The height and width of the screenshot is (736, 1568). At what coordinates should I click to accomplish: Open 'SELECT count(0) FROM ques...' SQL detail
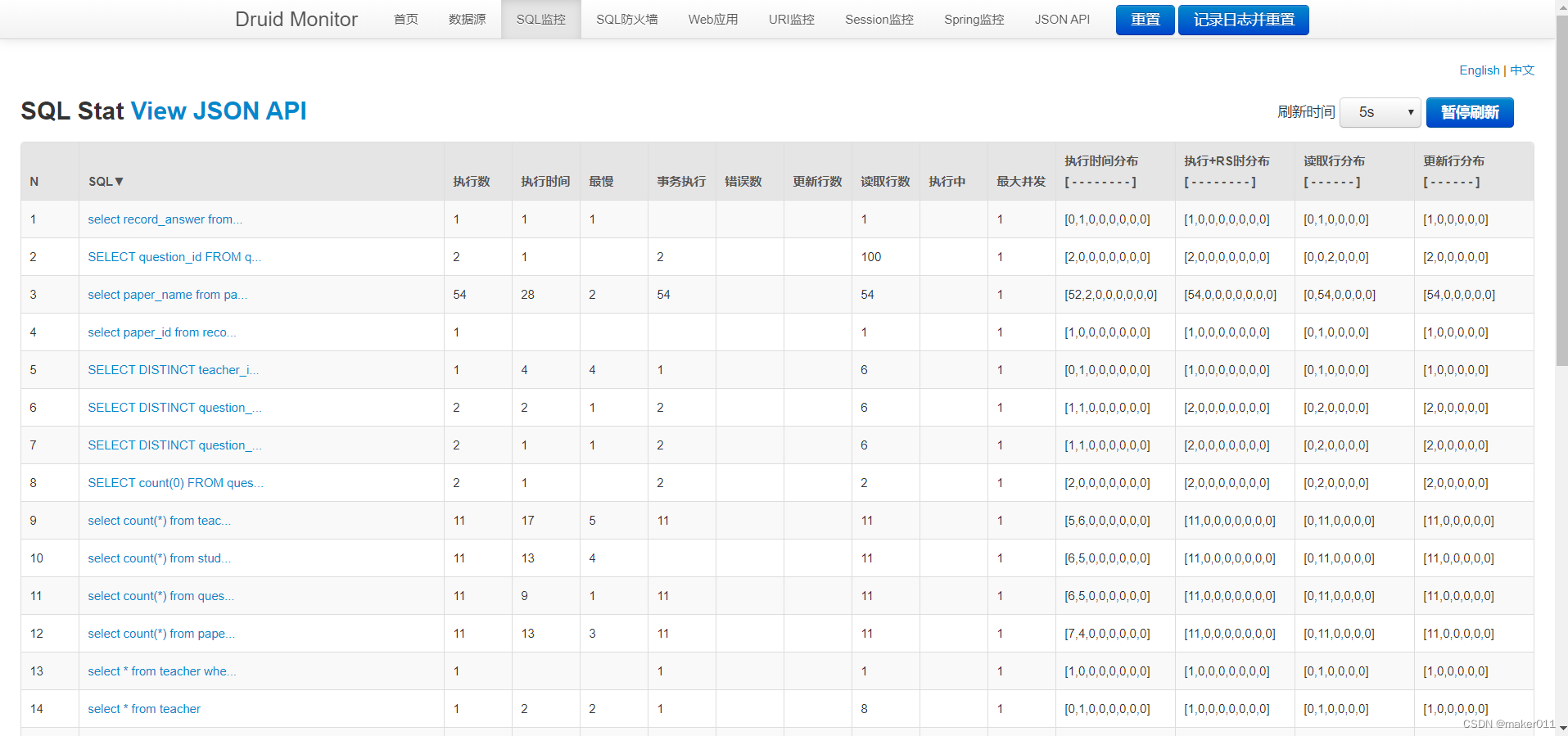tap(175, 483)
